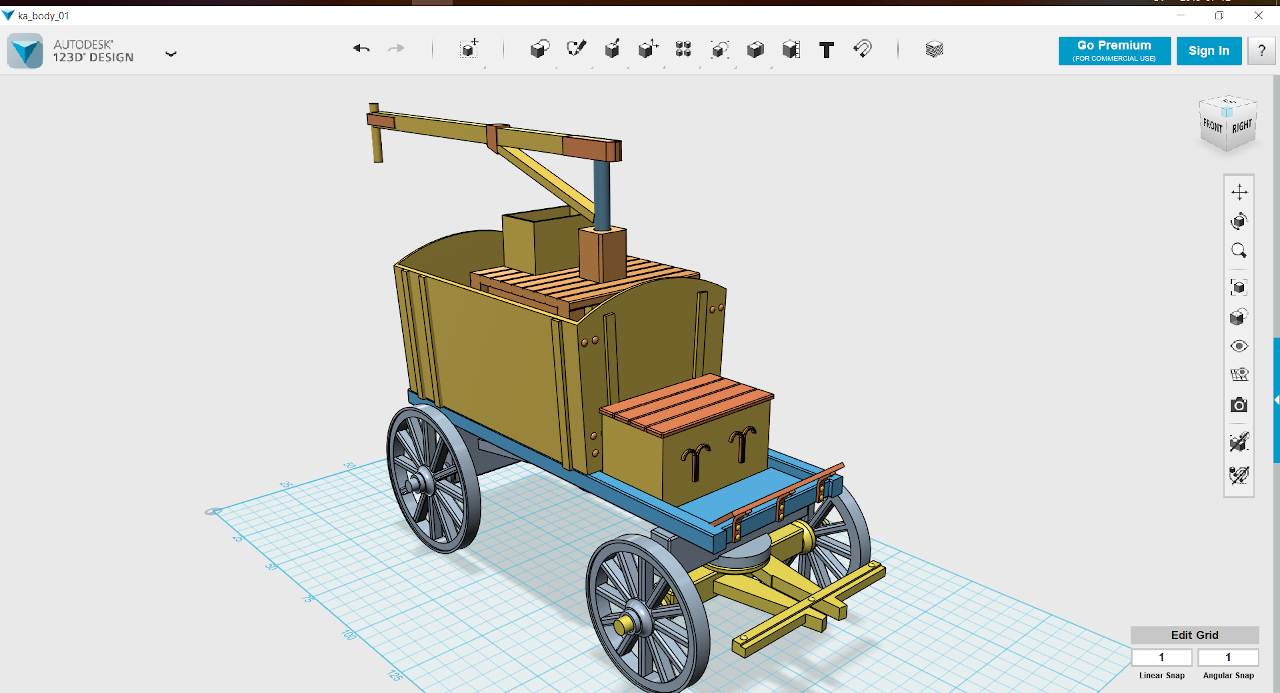The height and width of the screenshot is (693, 1280).
Task: Click the Sign In button
Action: tap(1209, 51)
